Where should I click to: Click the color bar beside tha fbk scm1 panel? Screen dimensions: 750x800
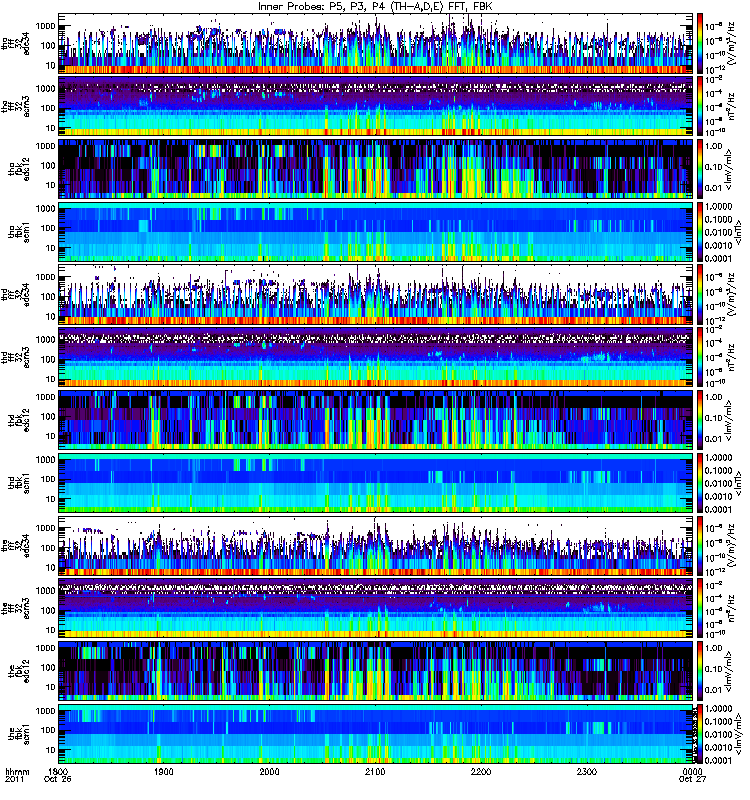(700, 232)
